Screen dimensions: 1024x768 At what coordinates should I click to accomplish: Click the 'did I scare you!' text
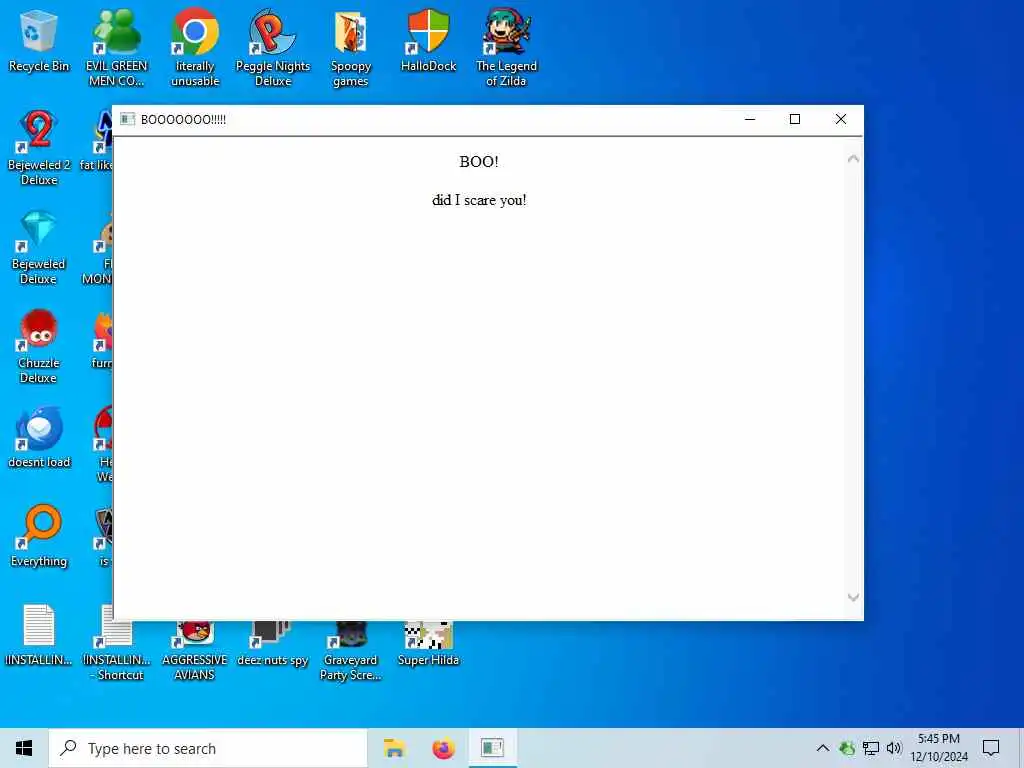[479, 200]
